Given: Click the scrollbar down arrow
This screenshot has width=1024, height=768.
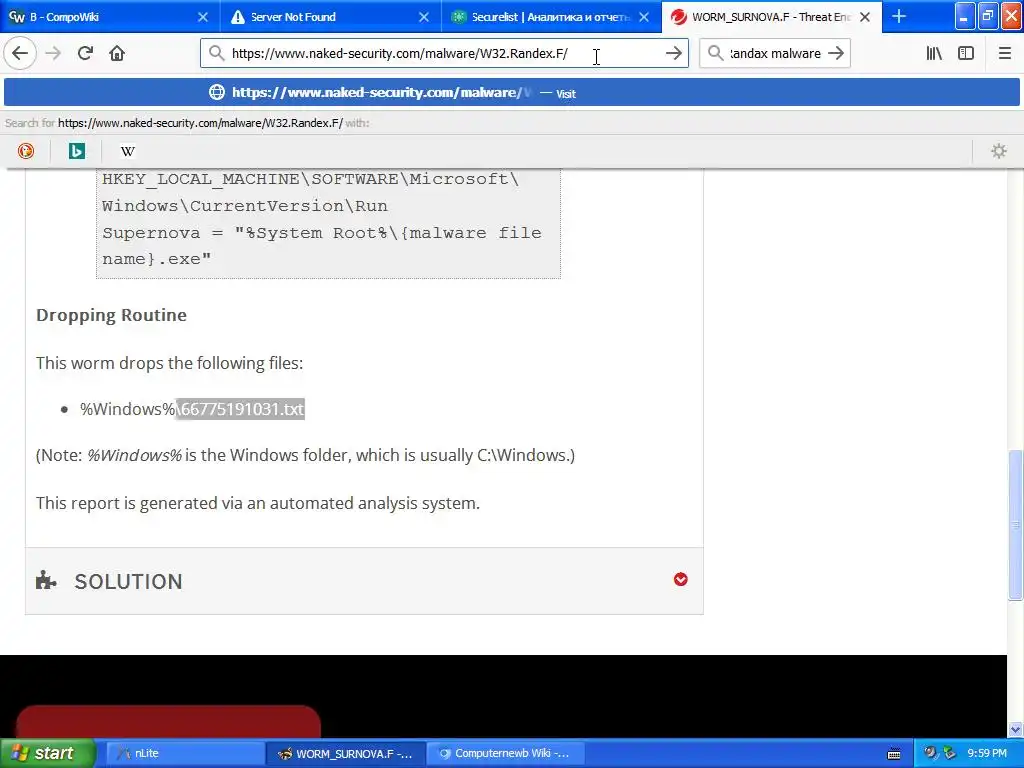Looking at the screenshot, I should [1016, 729].
